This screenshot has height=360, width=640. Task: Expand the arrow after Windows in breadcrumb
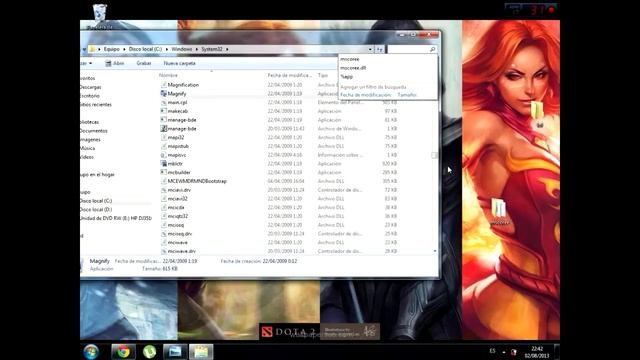(x=197, y=49)
